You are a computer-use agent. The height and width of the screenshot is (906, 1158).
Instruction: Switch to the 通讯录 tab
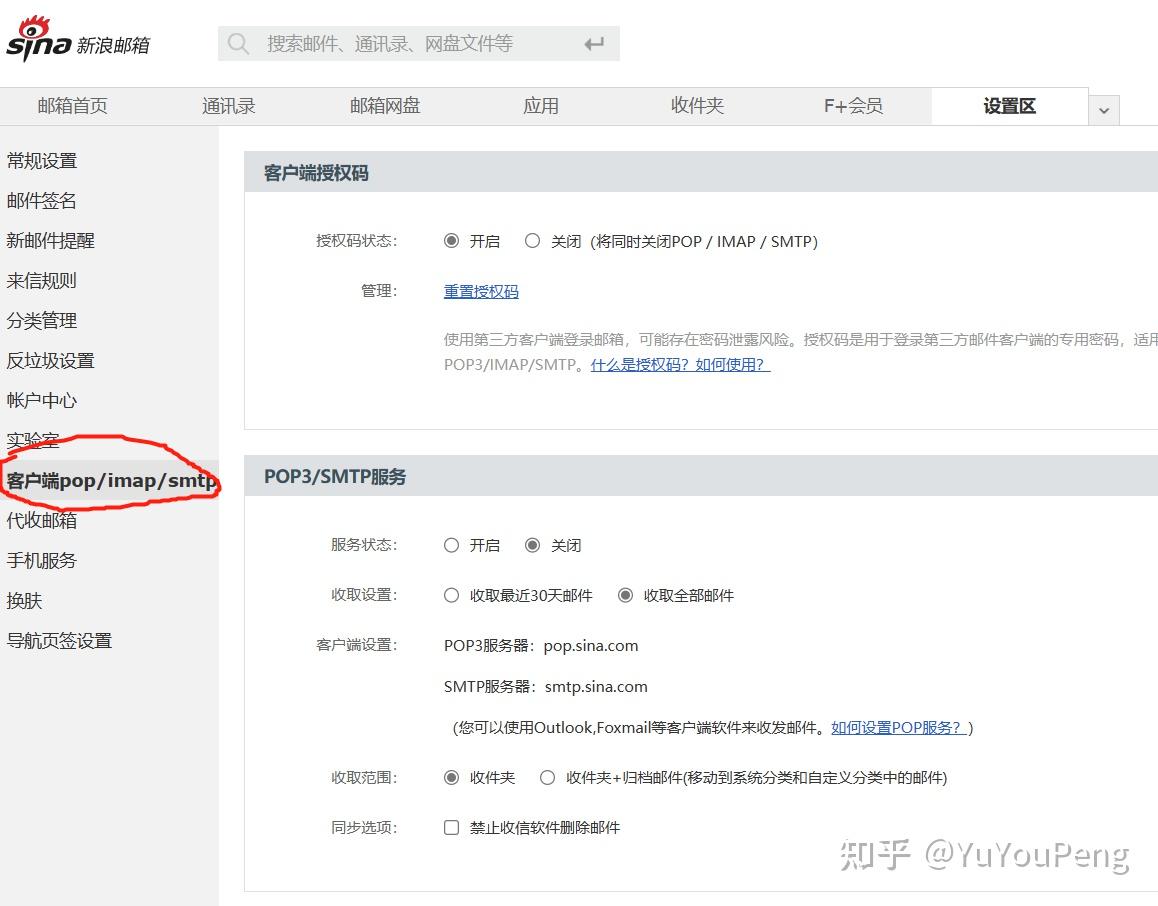[x=227, y=105]
